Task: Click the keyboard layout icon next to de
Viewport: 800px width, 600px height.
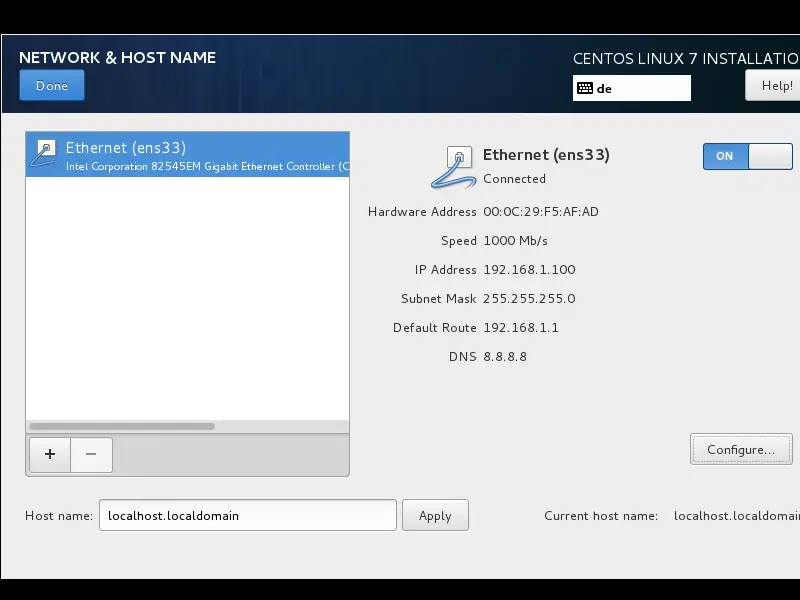Action: pyautogui.click(x=585, y=88)
